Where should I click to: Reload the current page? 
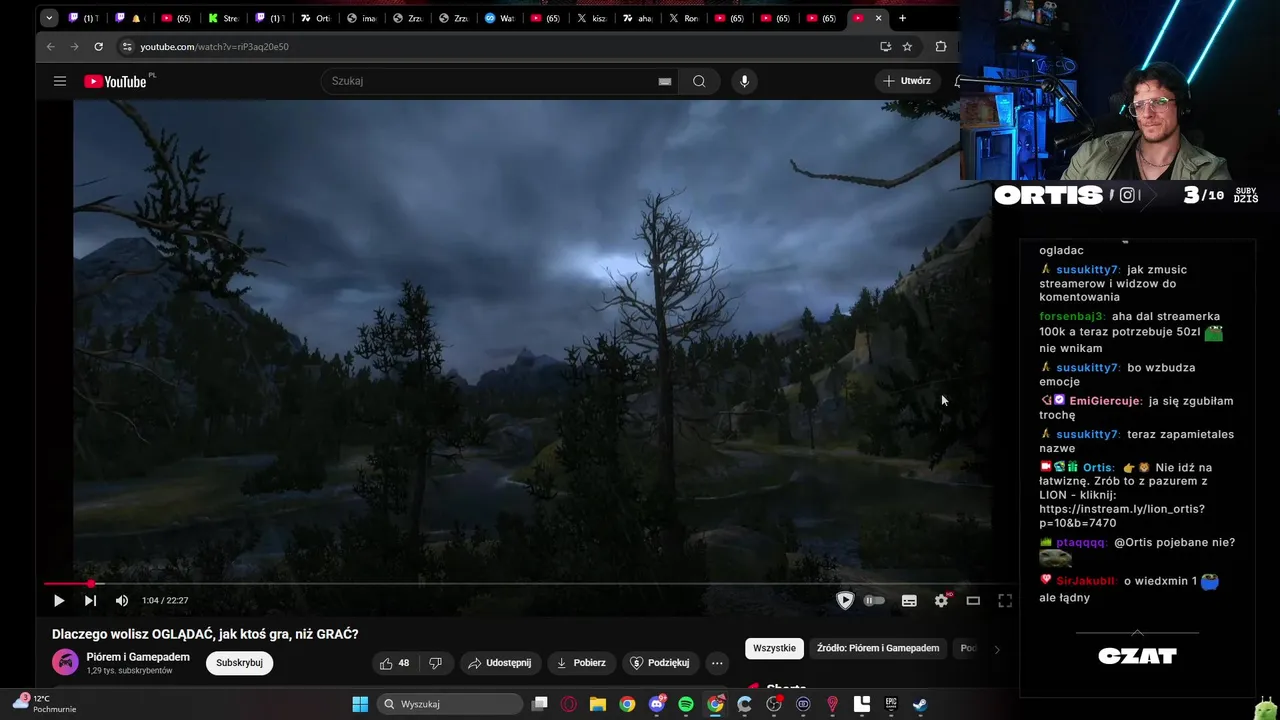tap(98, 47)
